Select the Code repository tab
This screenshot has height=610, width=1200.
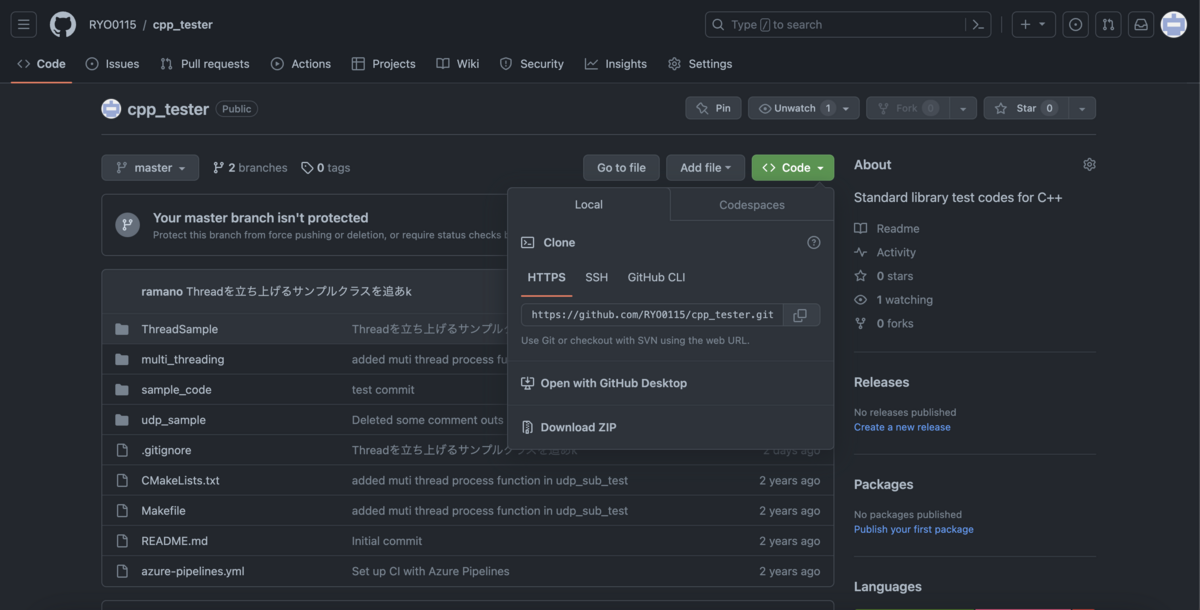click(x=41, y=64)
